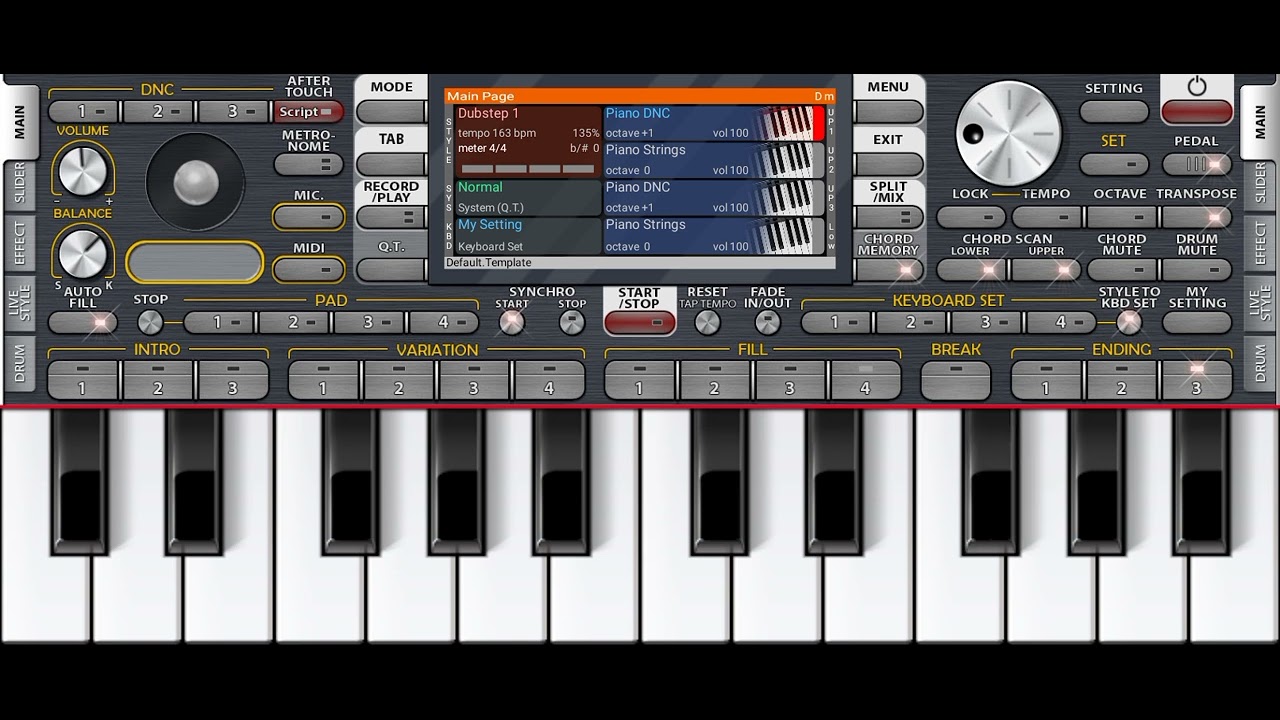1280x720 pixels.
Task: Toggle the Transpose button
Action: pos(1197,217)
